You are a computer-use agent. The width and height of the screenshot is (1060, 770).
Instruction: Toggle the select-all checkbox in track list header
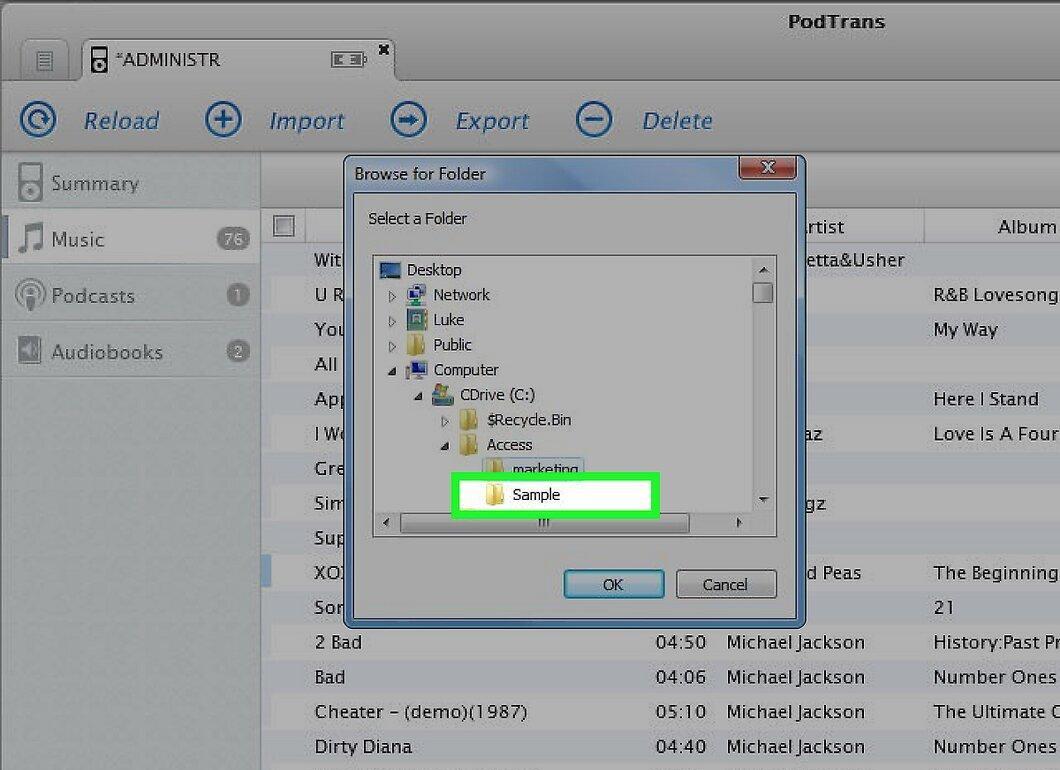284,226
